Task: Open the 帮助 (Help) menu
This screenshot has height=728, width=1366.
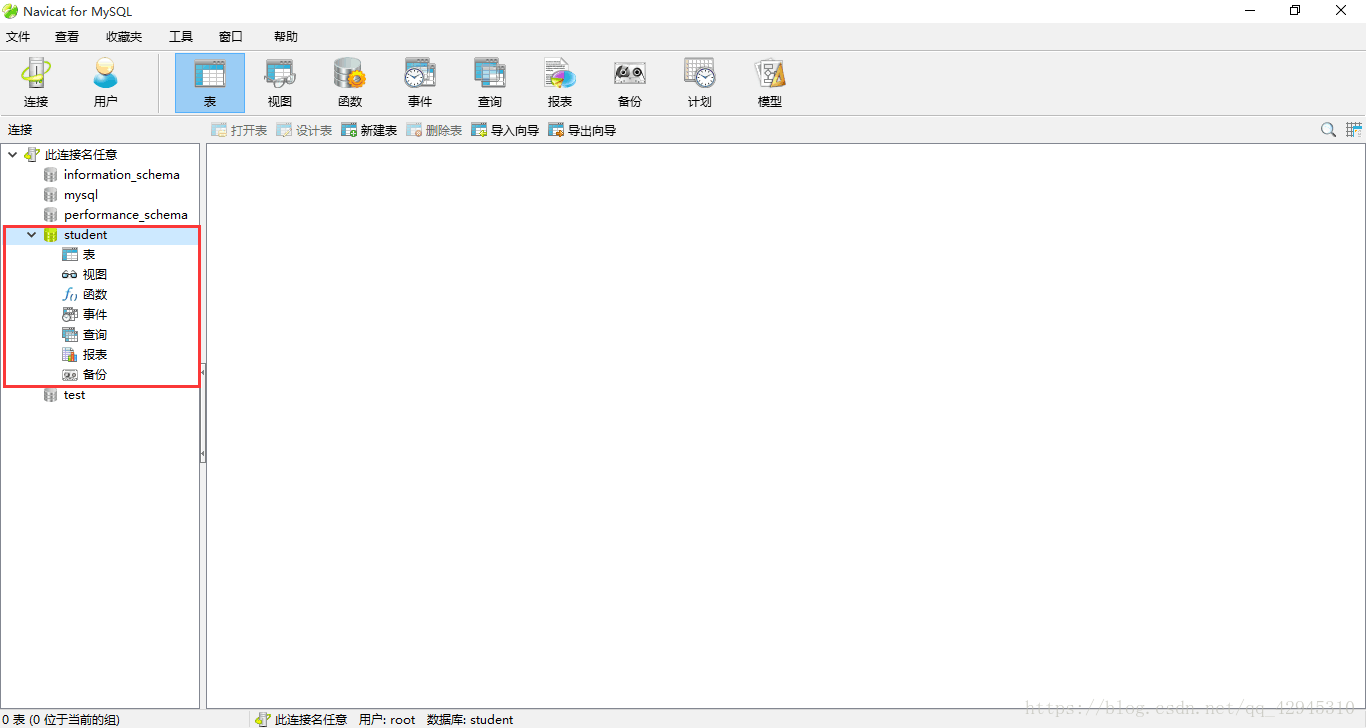Action: 286,37
